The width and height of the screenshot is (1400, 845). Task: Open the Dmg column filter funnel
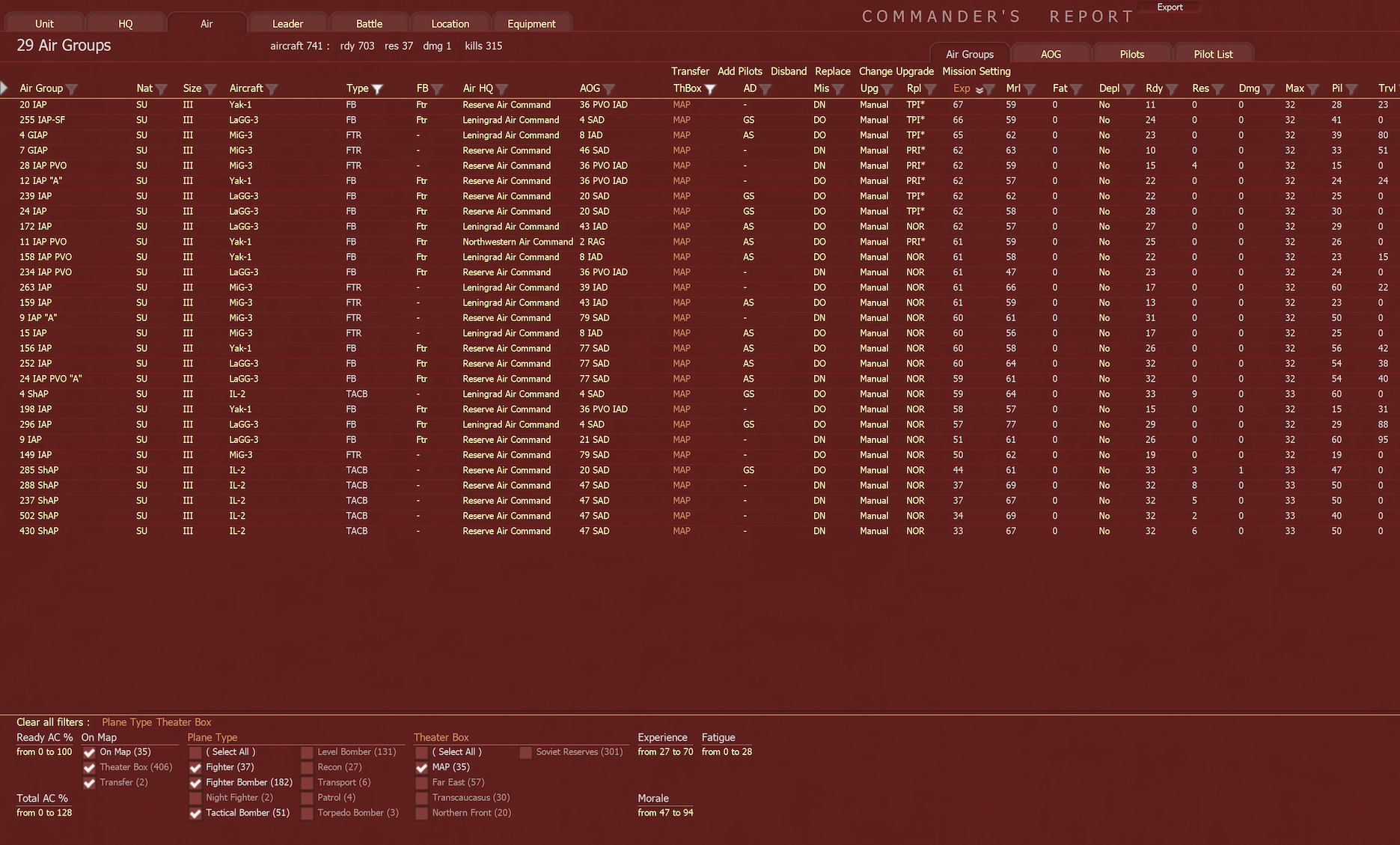tap(1269, 89)
